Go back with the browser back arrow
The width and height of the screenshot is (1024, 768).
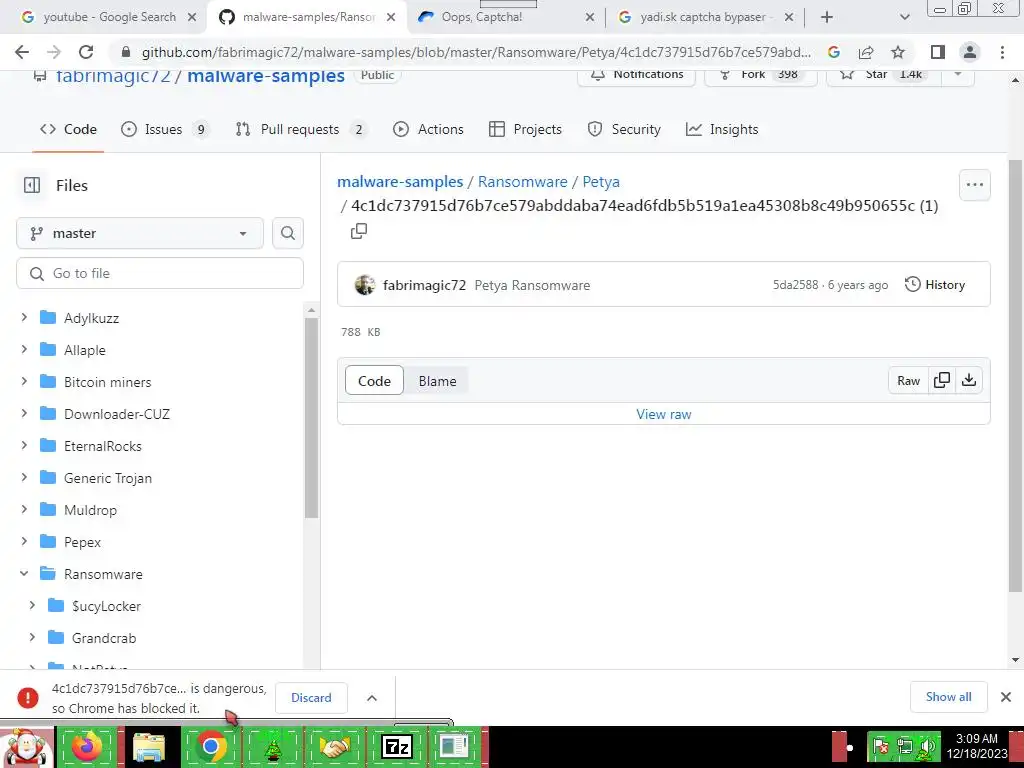pyautogui.click(x=22, y=52)
